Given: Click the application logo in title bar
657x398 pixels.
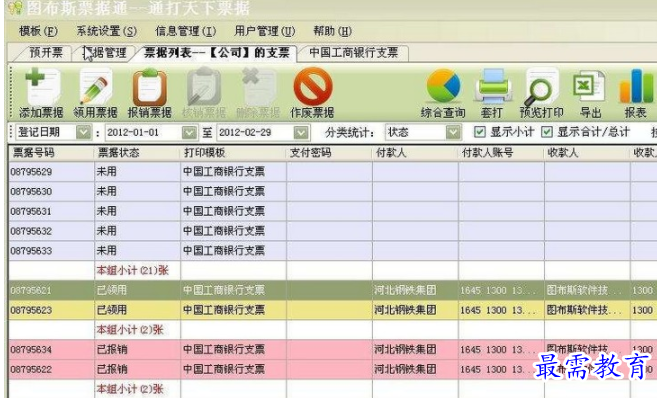Looking at the screenshot, I should 15,8.
